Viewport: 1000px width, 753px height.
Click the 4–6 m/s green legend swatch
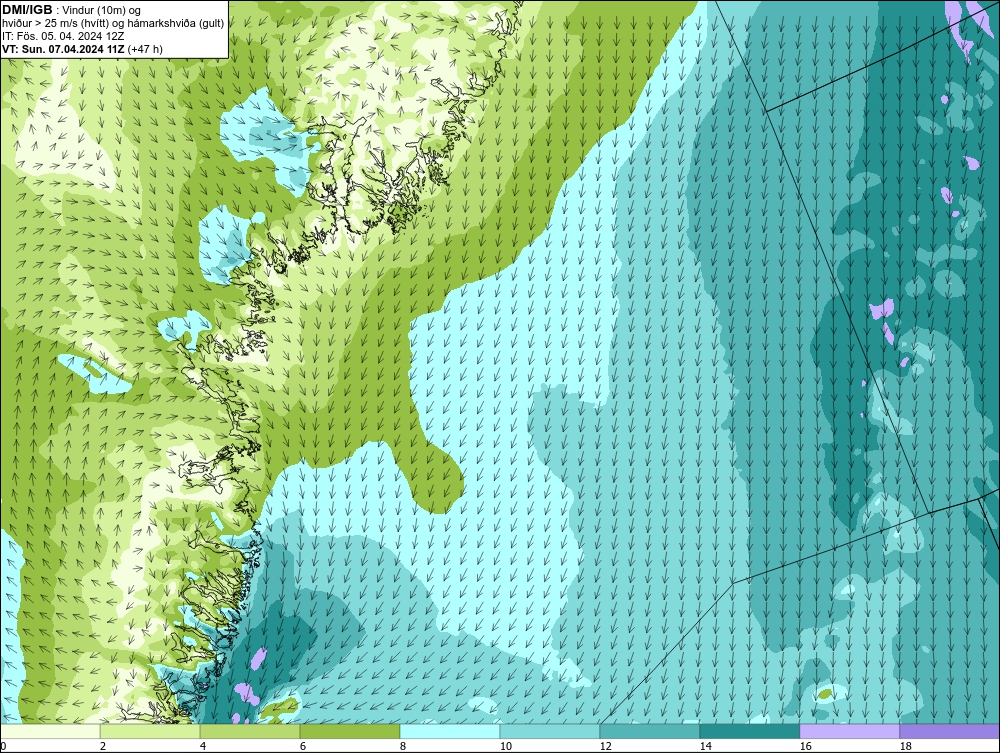coord(250,731)
